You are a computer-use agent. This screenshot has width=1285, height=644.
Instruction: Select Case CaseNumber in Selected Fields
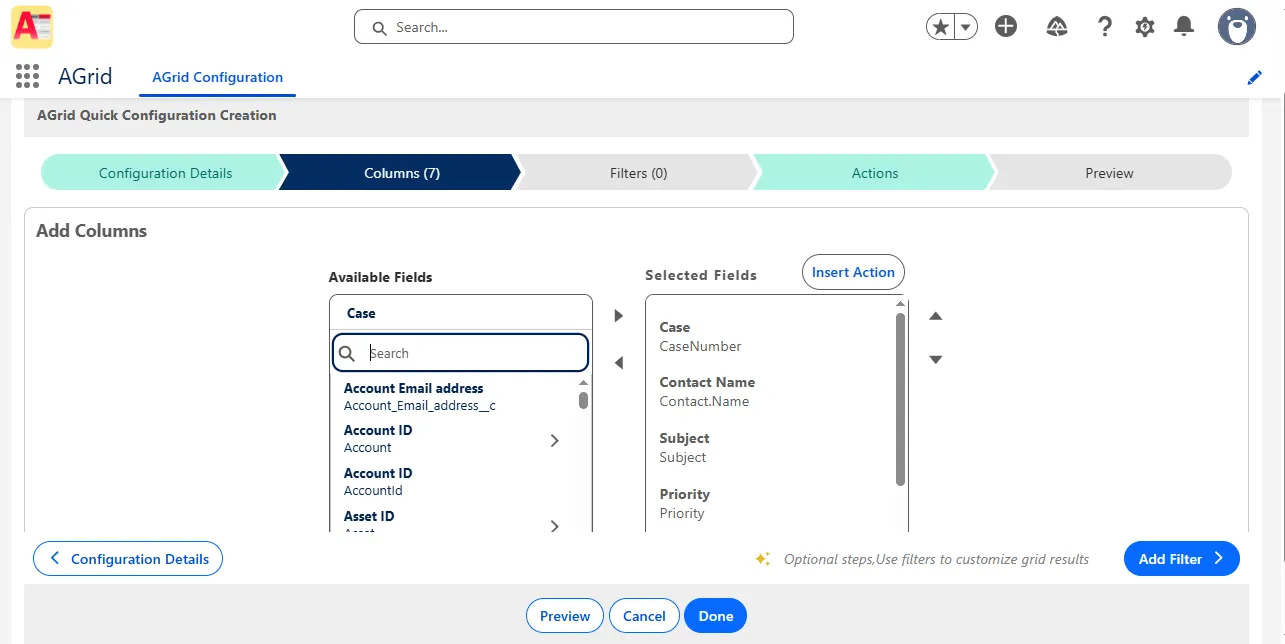tap(770, 337)
